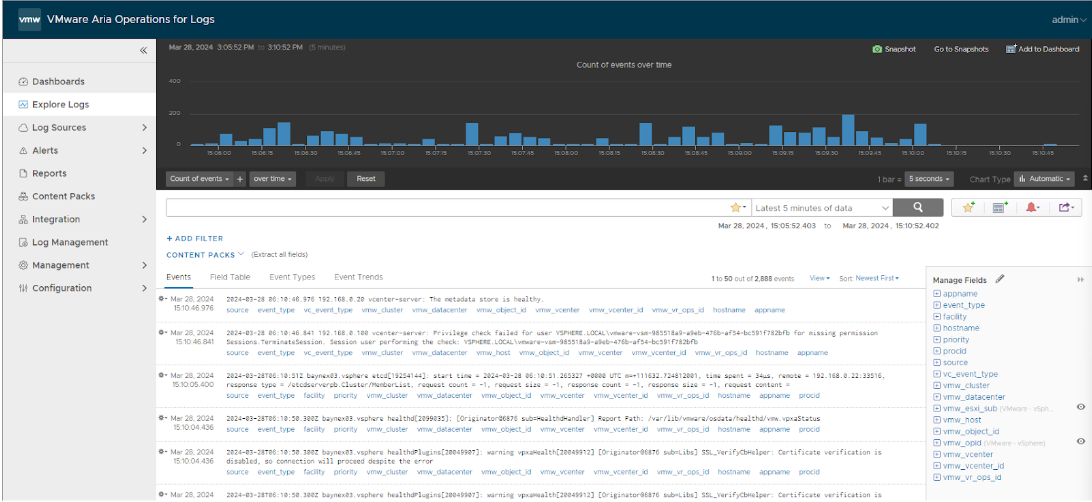Expand the appname field
This screenshot has height=502, width=1092.
pyautogui.click(x=937, y=294)
